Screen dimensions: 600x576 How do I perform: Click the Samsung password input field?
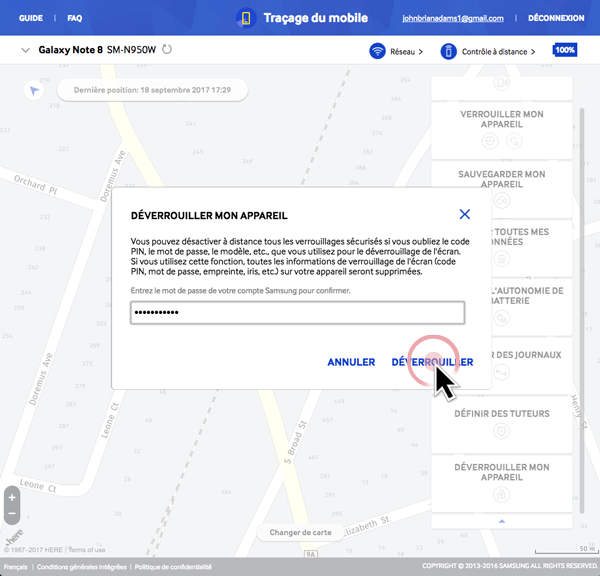click(298, 313)
